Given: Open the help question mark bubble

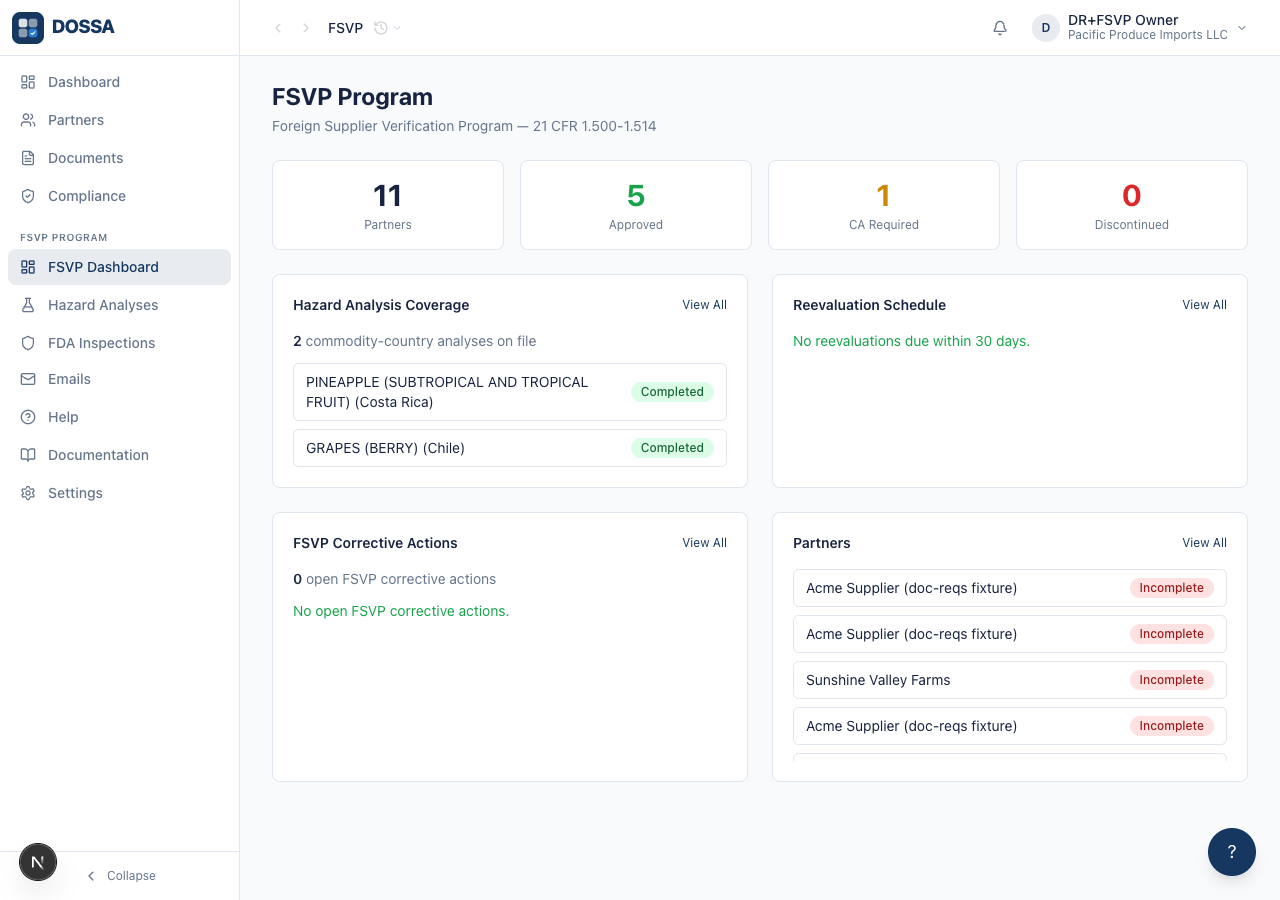Looking at the screenshot, I should tap(1232, 852).
